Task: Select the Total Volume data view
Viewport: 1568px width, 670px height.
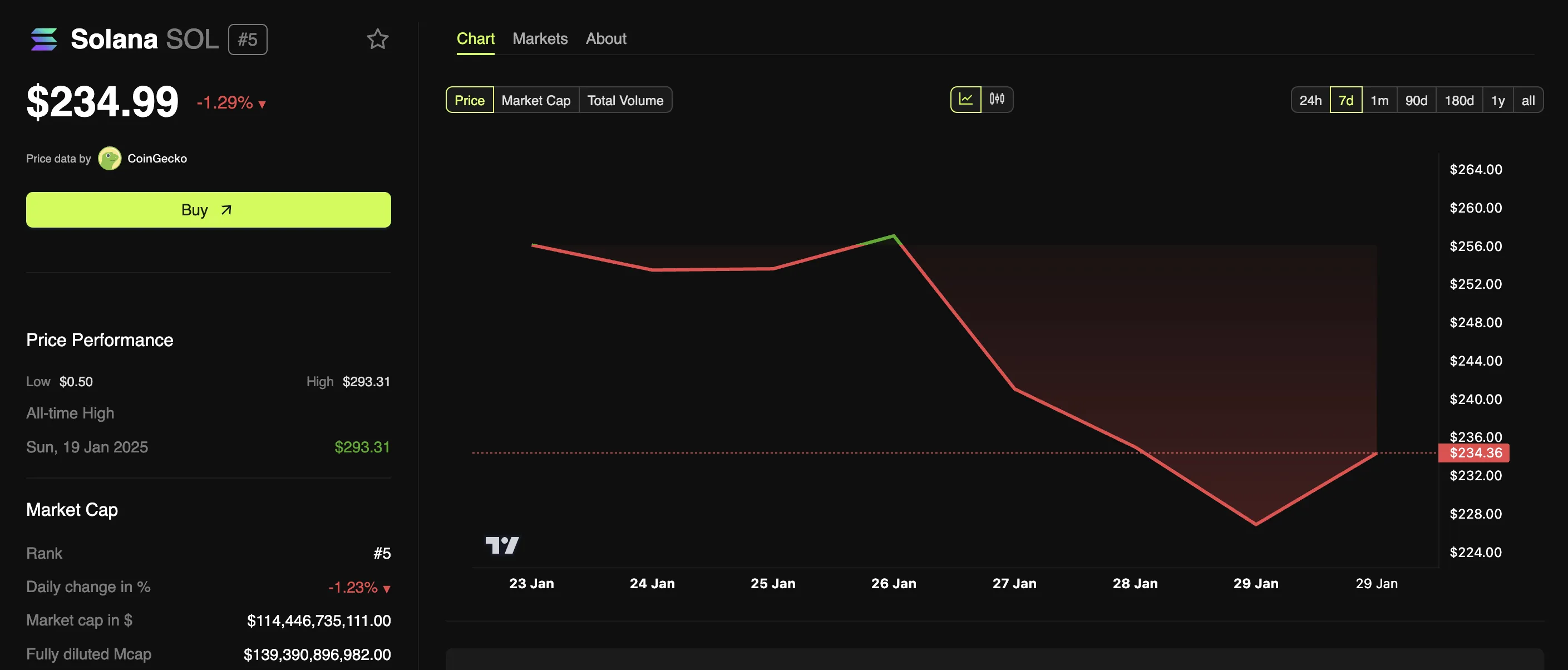Action: pos(625,100)
